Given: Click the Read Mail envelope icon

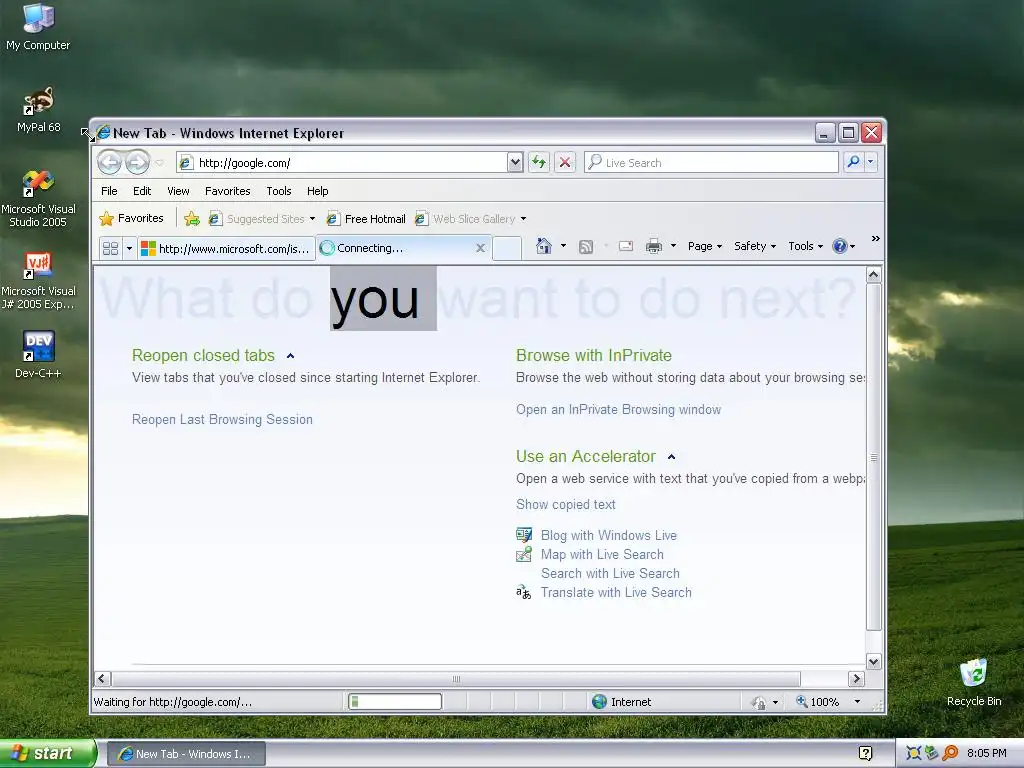Looking at the screenshot, I should (626, 246).
